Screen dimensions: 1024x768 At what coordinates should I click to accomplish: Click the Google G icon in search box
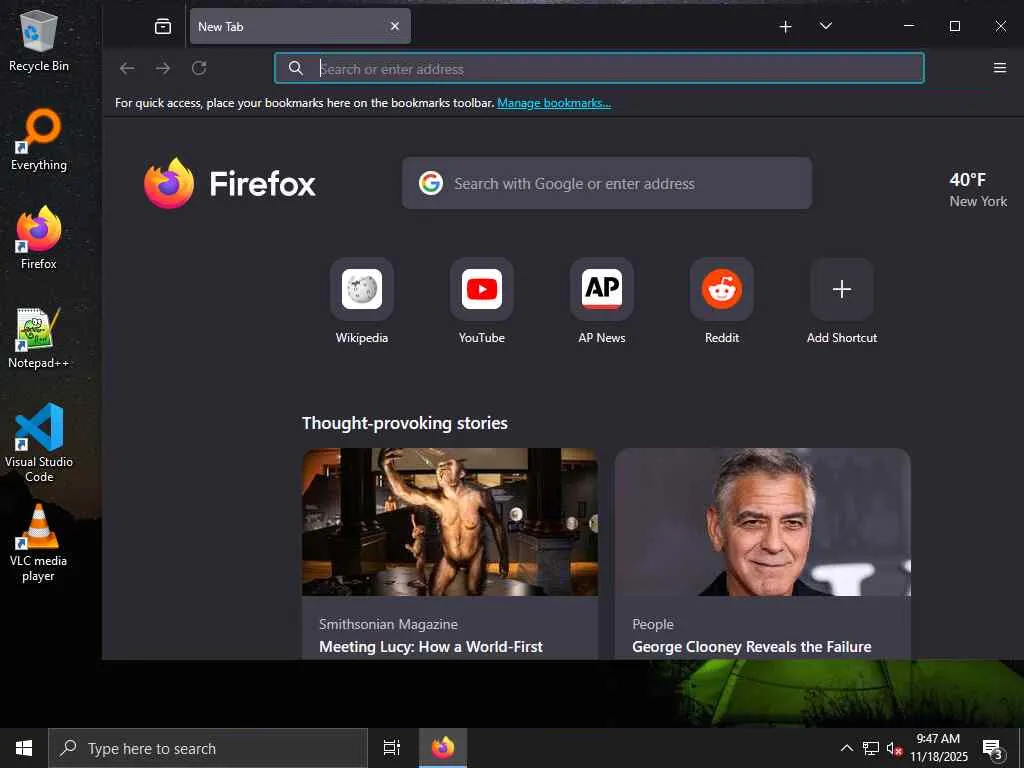coord(431,184)
